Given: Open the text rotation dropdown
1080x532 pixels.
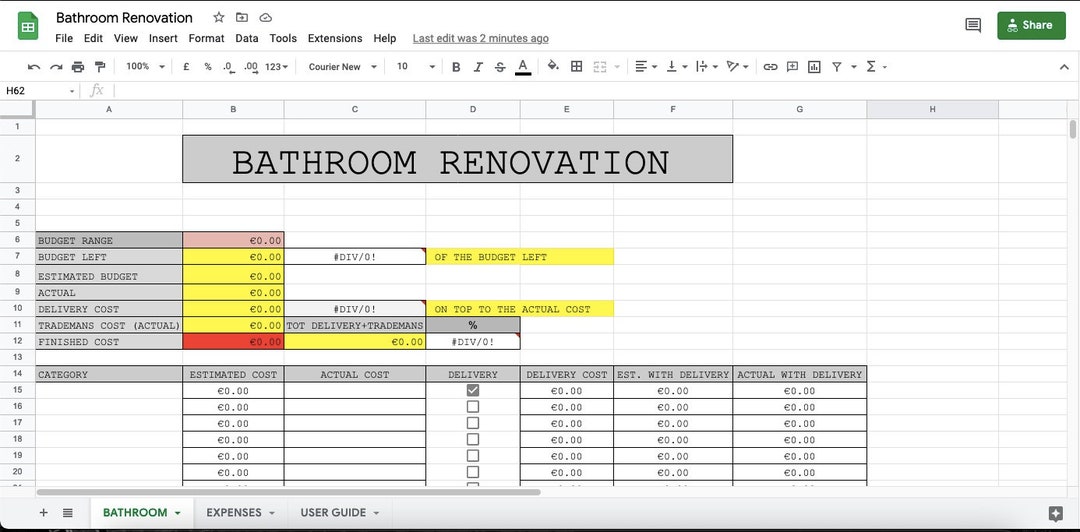Looking at the screenshot, I should pos(737,67).
